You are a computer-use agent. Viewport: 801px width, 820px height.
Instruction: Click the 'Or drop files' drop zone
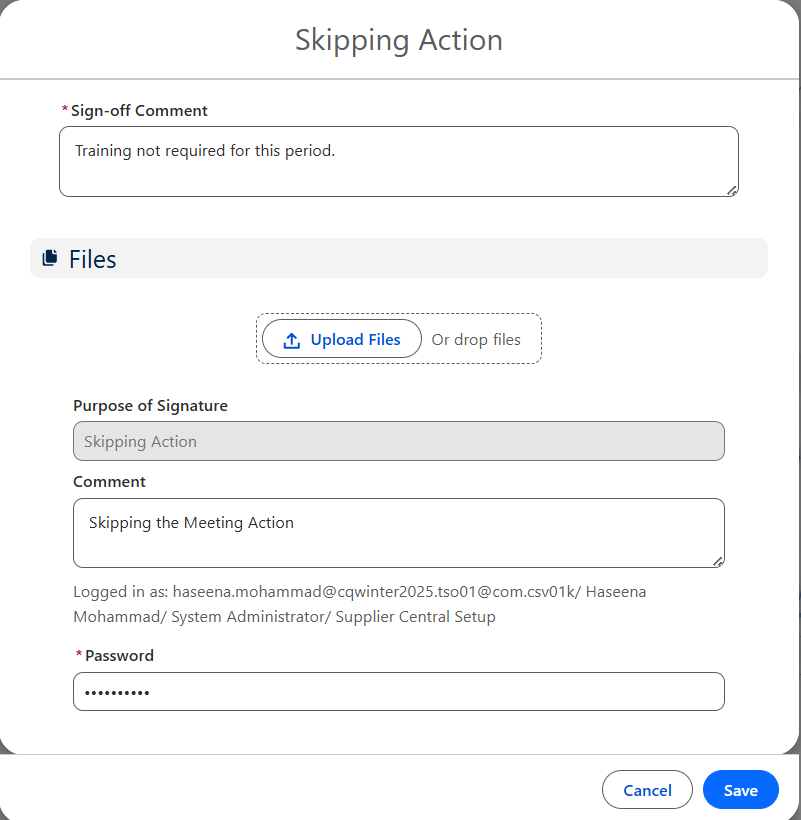point(477,339)
